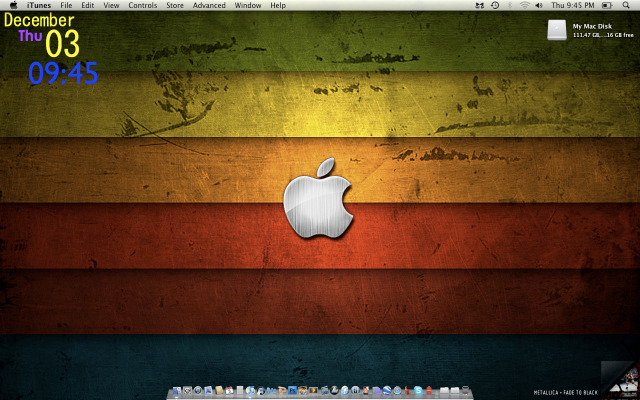
Task: Click the battery status icon
Action: point(608,5)
